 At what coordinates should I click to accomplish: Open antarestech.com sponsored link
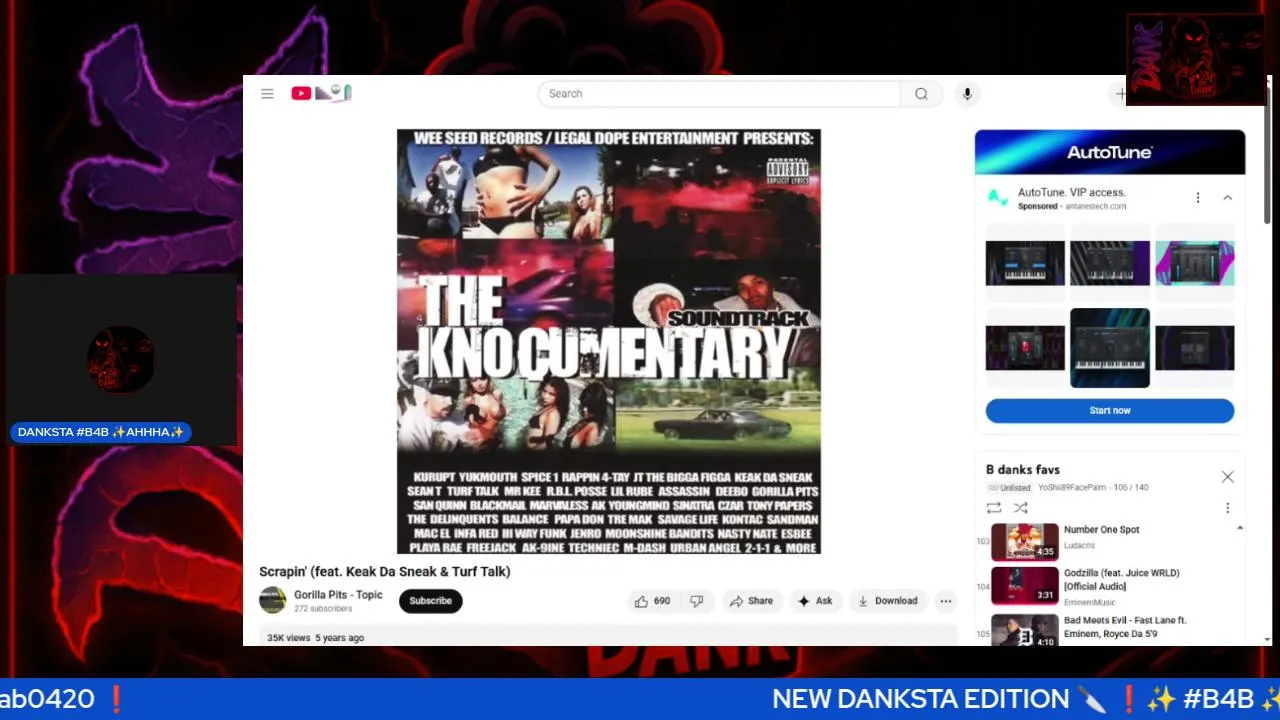(1096, 206)
